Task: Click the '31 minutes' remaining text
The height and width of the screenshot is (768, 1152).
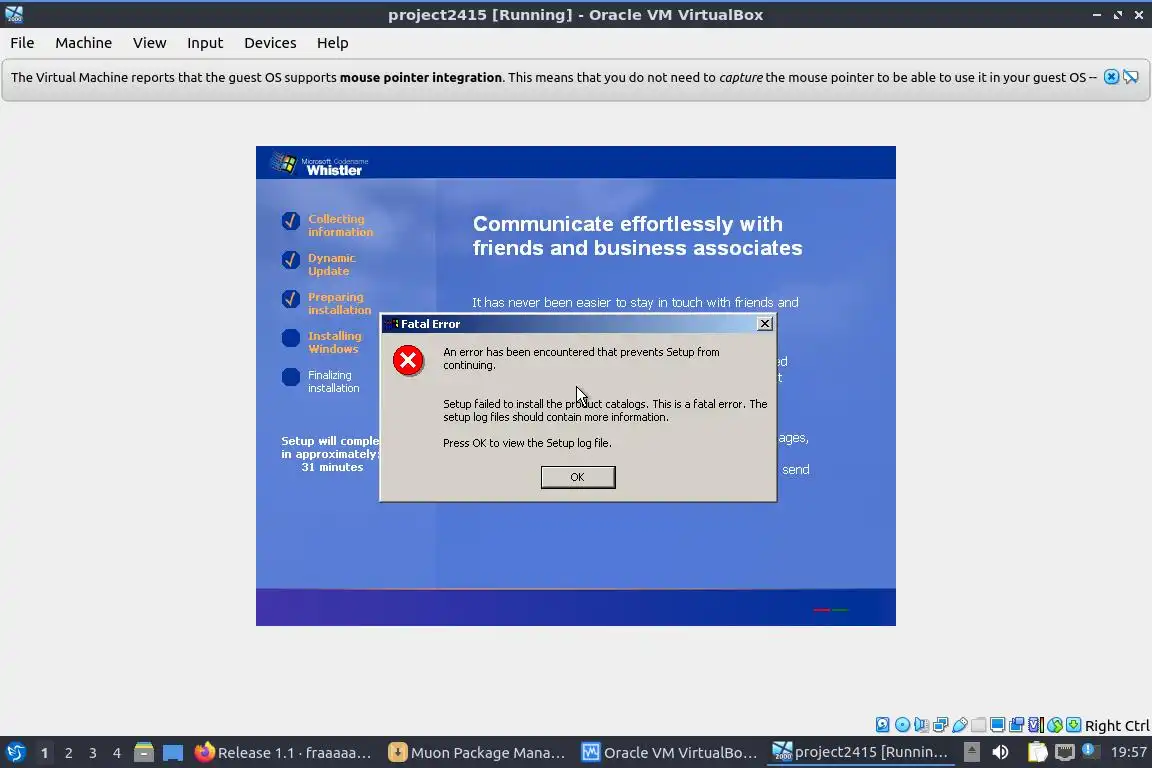Action: click(332, 467)
